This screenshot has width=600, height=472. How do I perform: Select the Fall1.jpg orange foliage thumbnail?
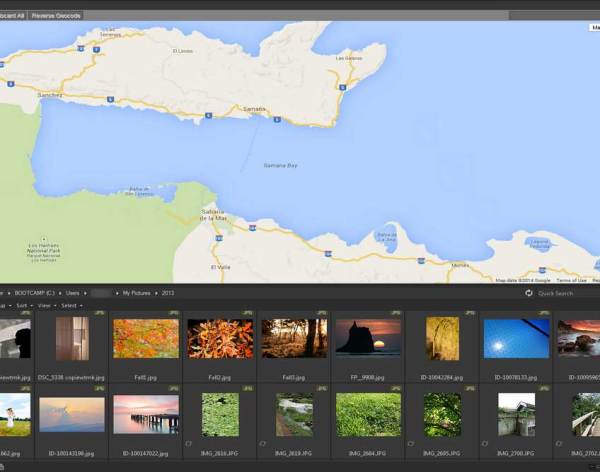tap(146, 339)
